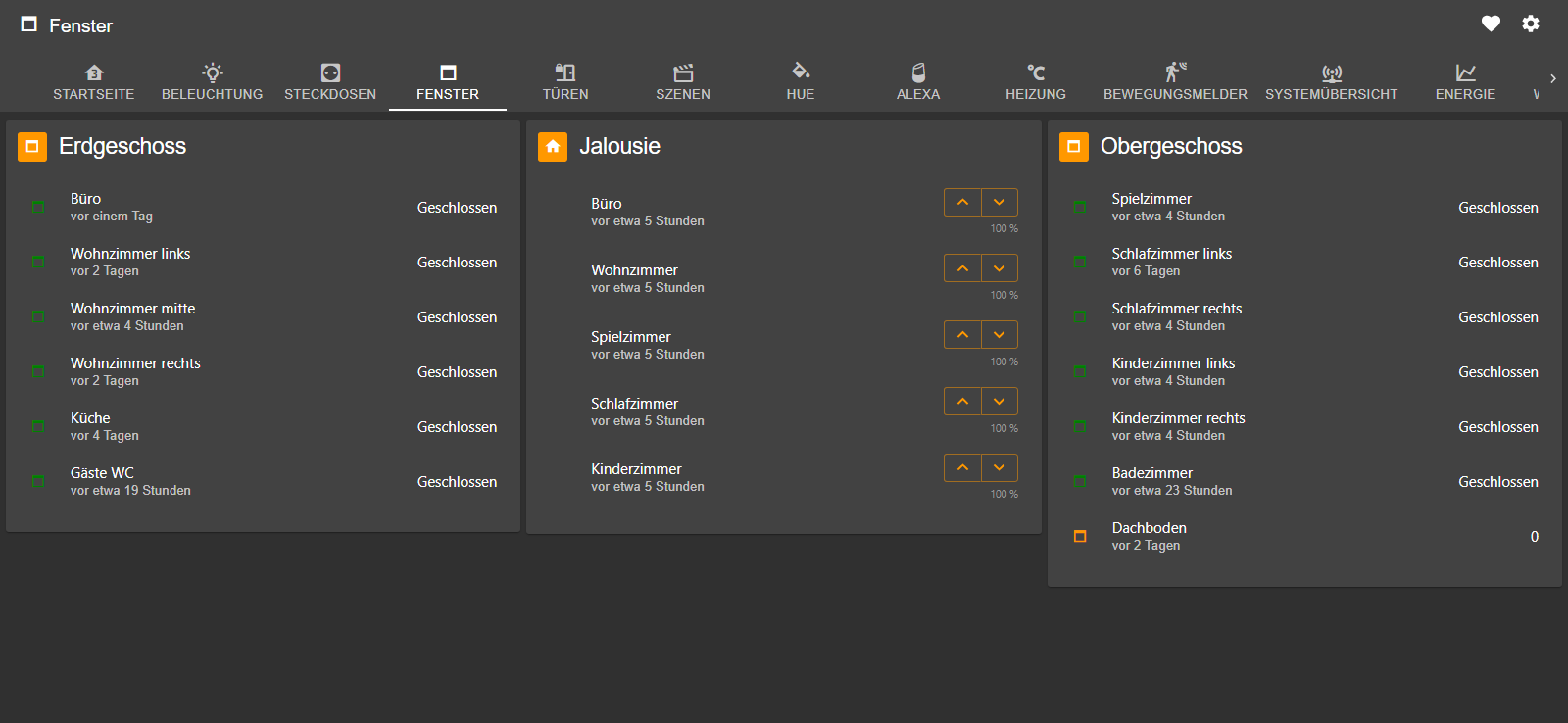
Task: Click the Obergeschoss card title
Action: 1171,146
